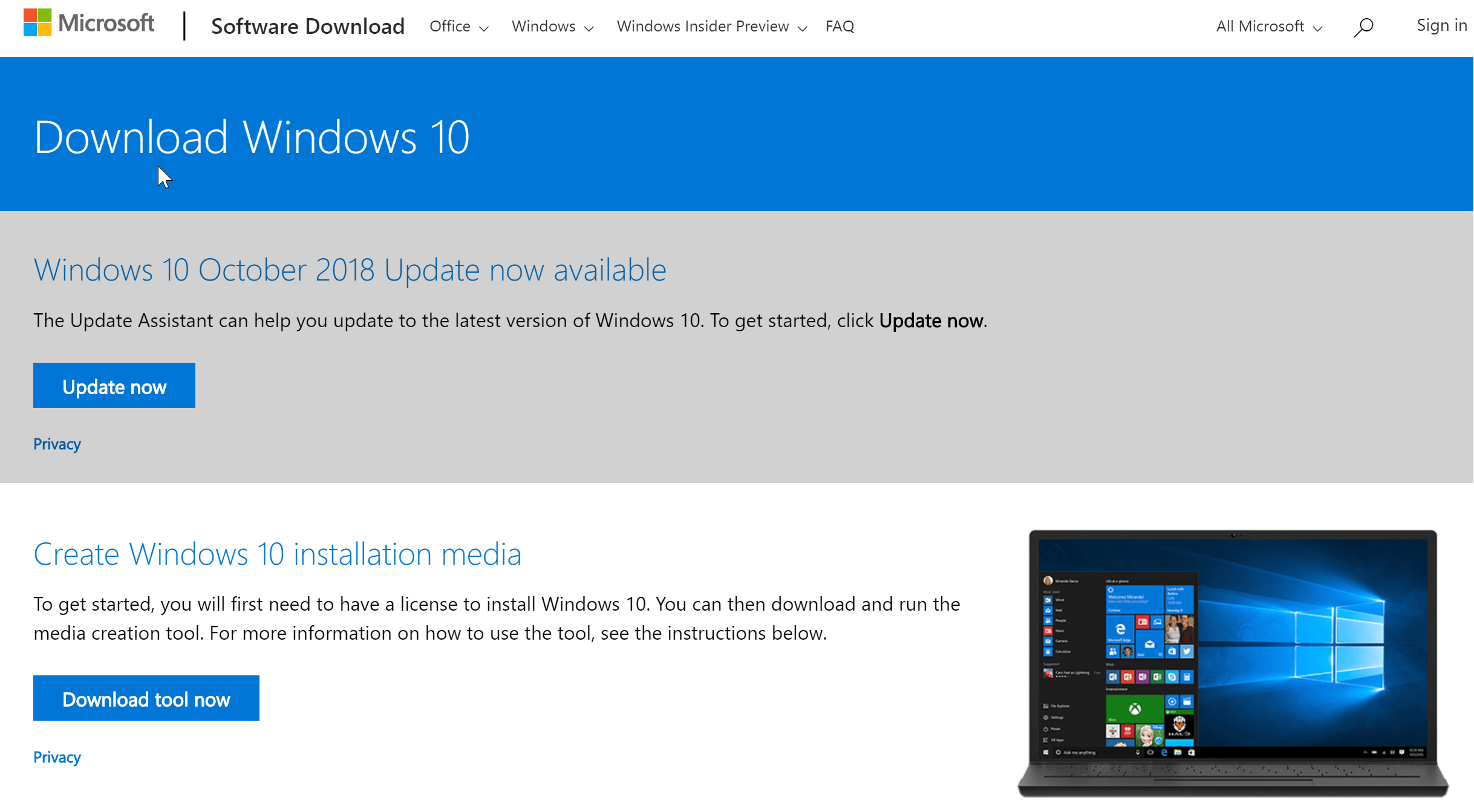Click Create Windows 10 installation media heading

pos(278,554)
